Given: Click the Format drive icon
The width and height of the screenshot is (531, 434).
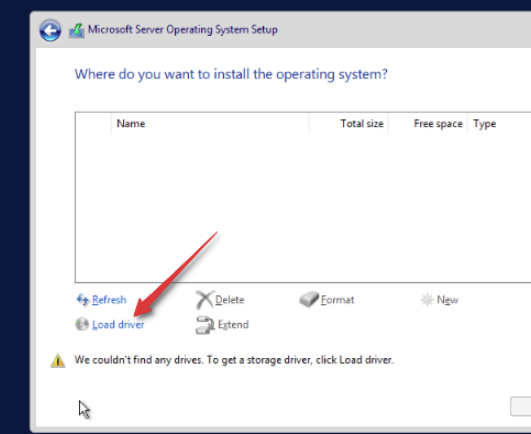Looking at the screenshot, I should click(x=309, y=299).
